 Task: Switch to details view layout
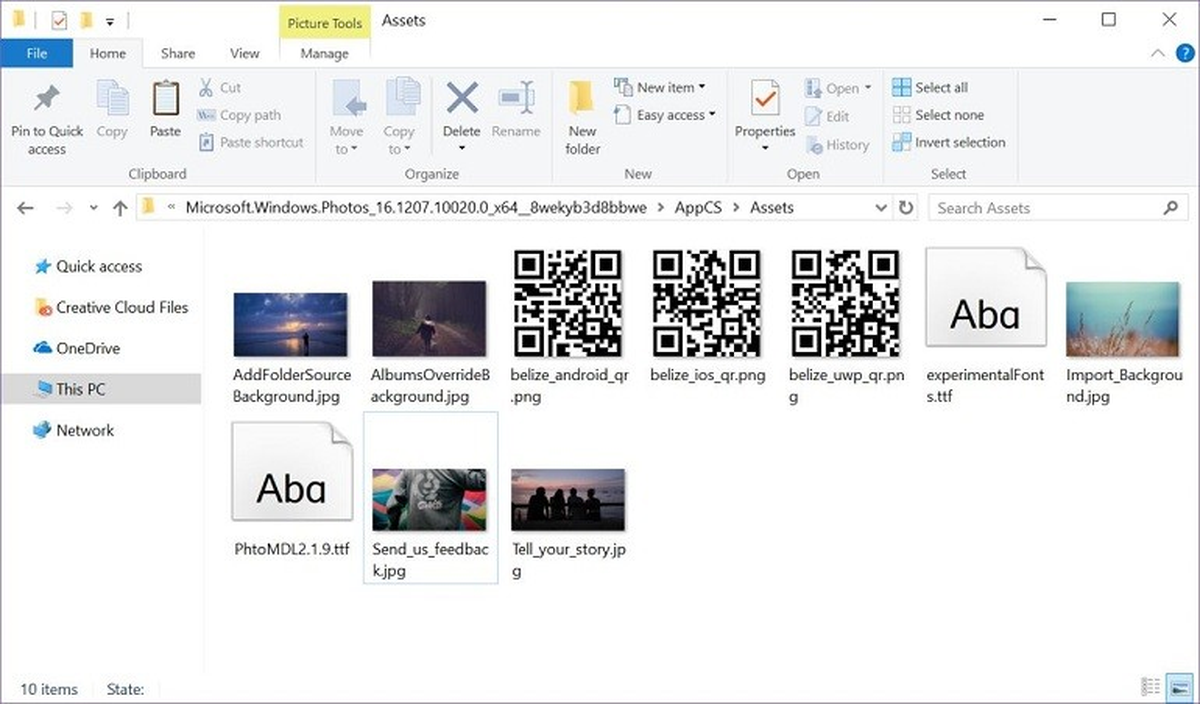pos(1151,688)
